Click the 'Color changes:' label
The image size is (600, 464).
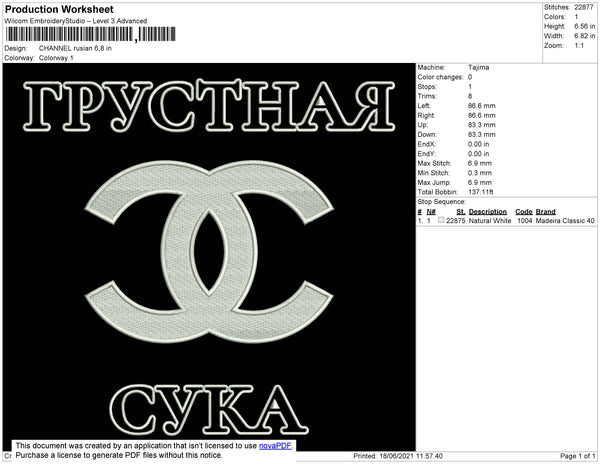click(x=440, y=77)
